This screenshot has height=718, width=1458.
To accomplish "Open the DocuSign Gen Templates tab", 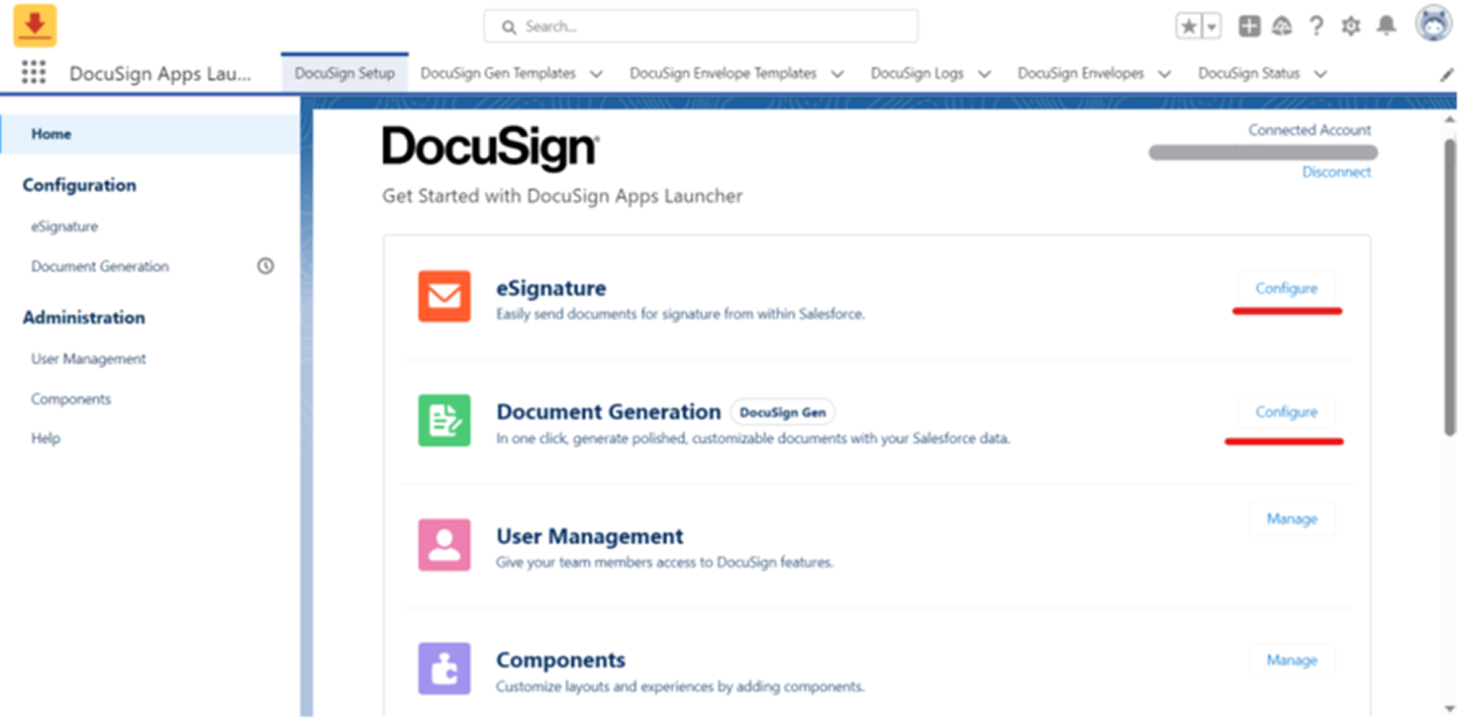I will [498, 73].
